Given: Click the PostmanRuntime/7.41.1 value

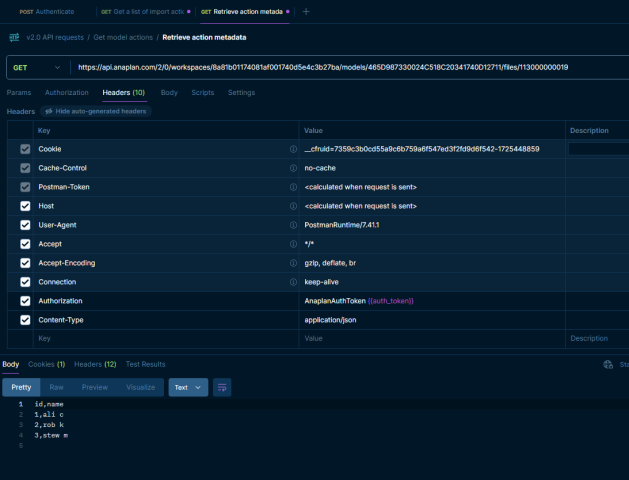Looking at the screenshot, I should pos(342,225).
